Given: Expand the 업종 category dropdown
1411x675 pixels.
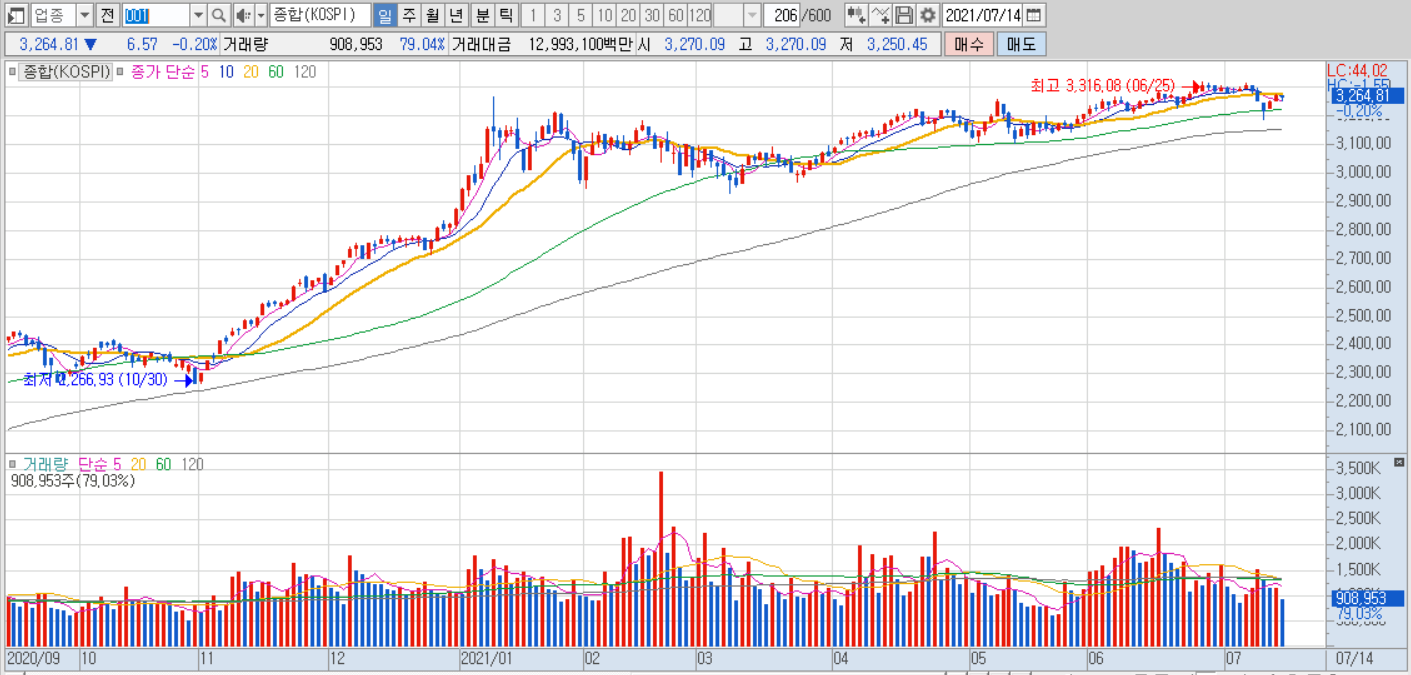Looking at the screenshot, I should coord(84,15).
